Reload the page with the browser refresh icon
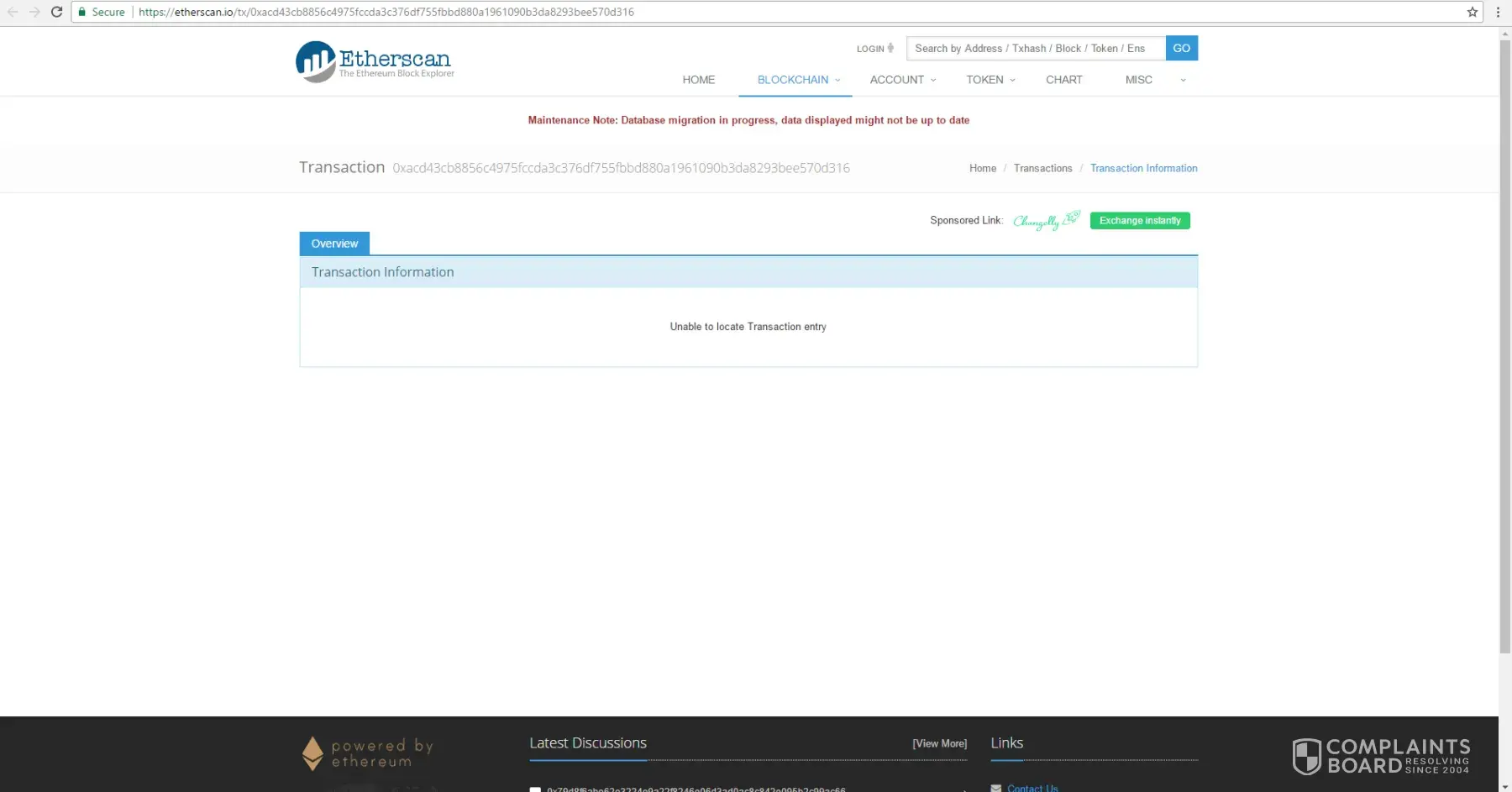The width and height of the screenshot is (1512, 792). click(56, 12)
